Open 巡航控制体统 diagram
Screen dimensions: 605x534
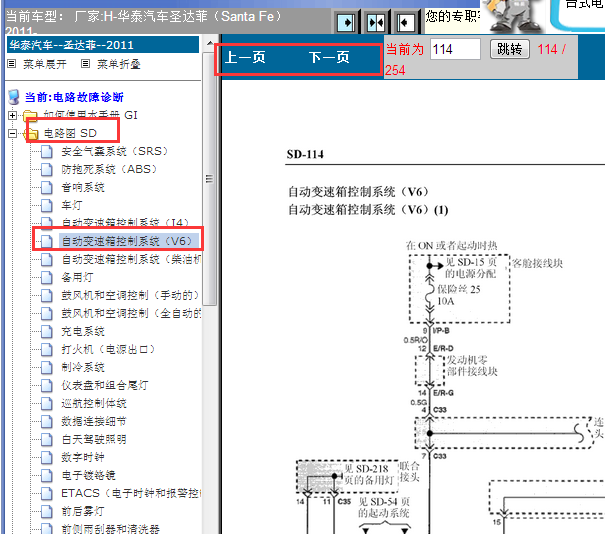pos(94,404)
